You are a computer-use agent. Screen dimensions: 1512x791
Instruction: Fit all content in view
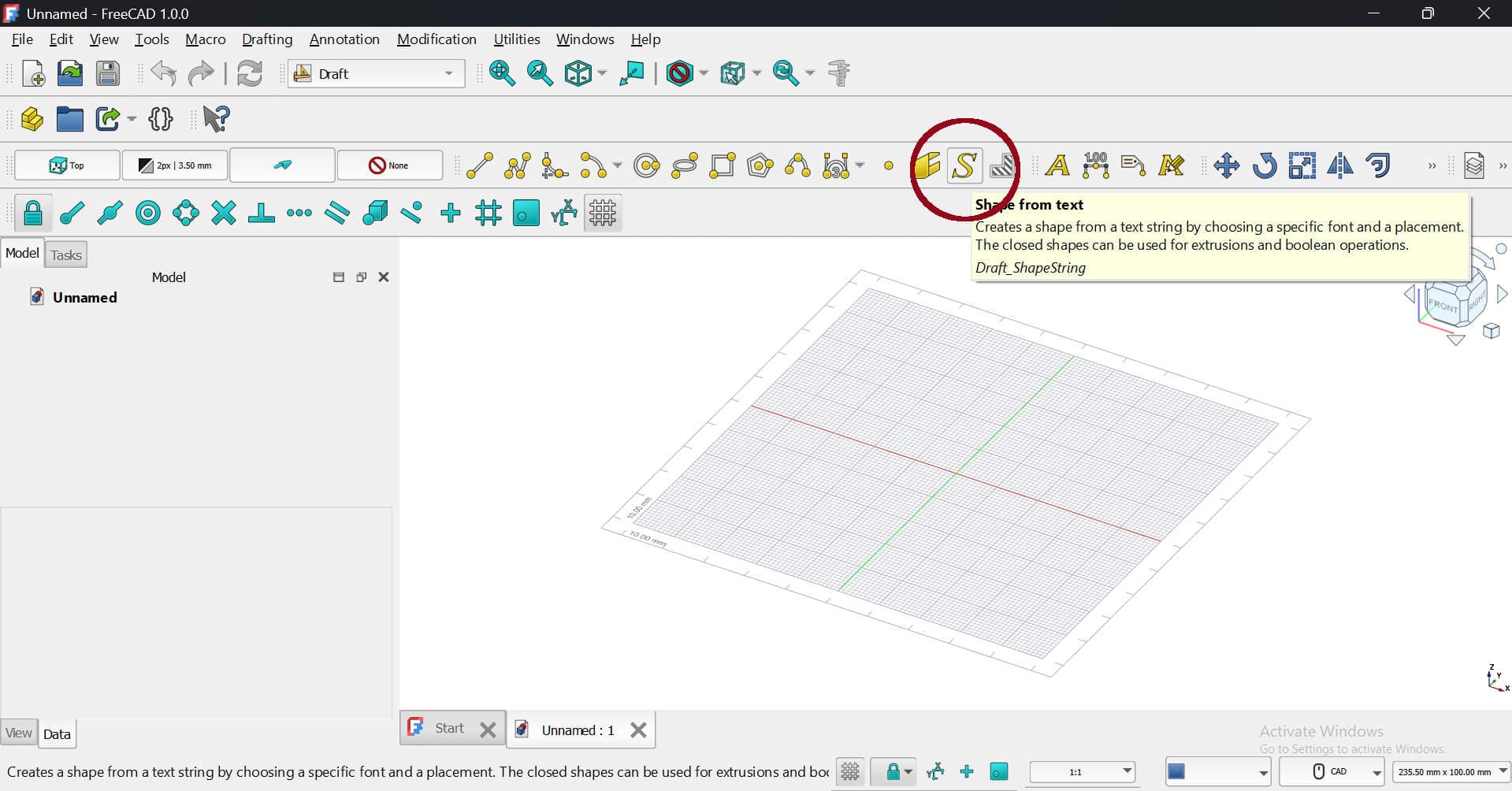(502, 73)
